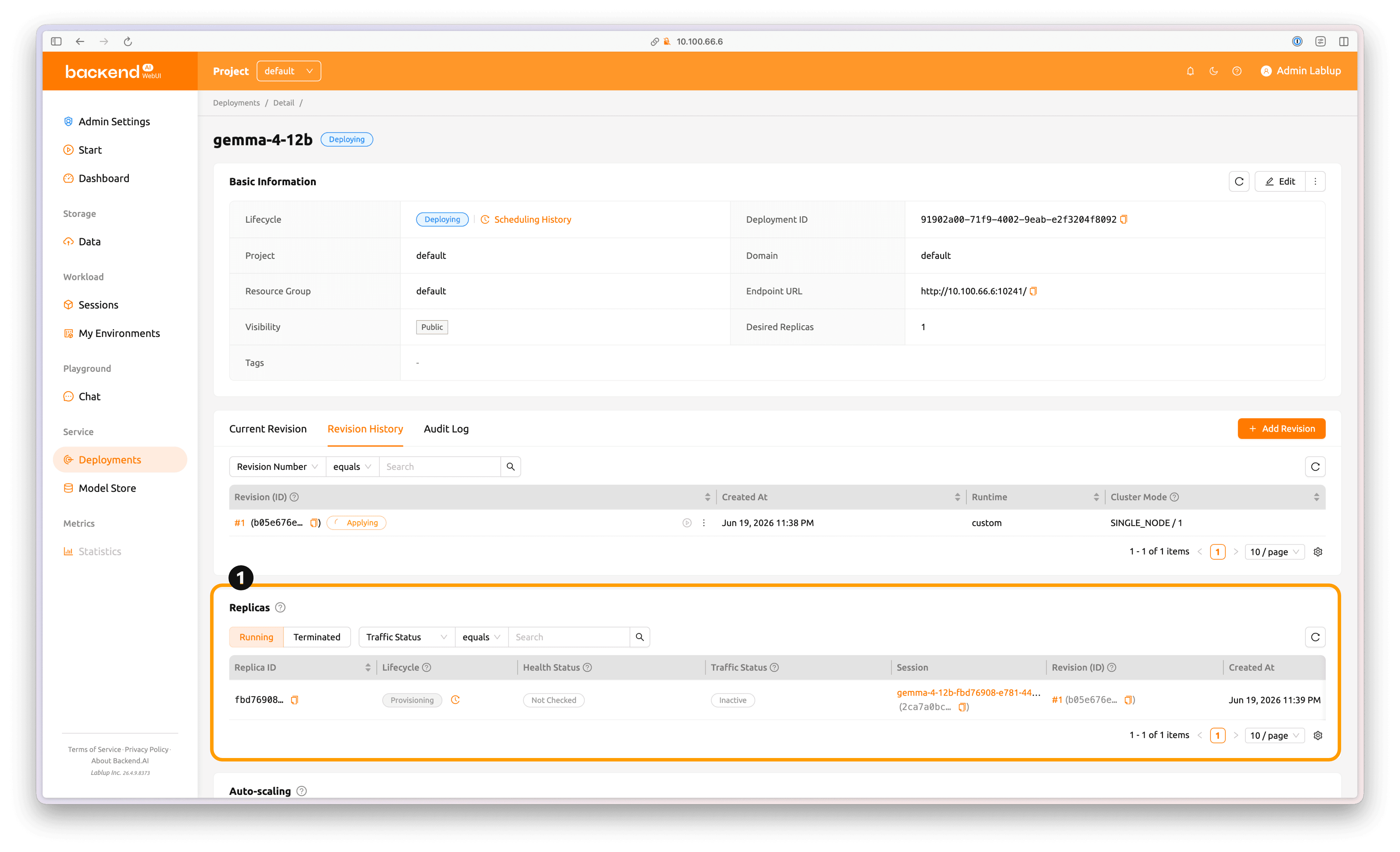The width and height of the screenshot is (1400, 852).
Task: Expand the Revision Number filter dropdown
Action: click(x=278, y=467)
